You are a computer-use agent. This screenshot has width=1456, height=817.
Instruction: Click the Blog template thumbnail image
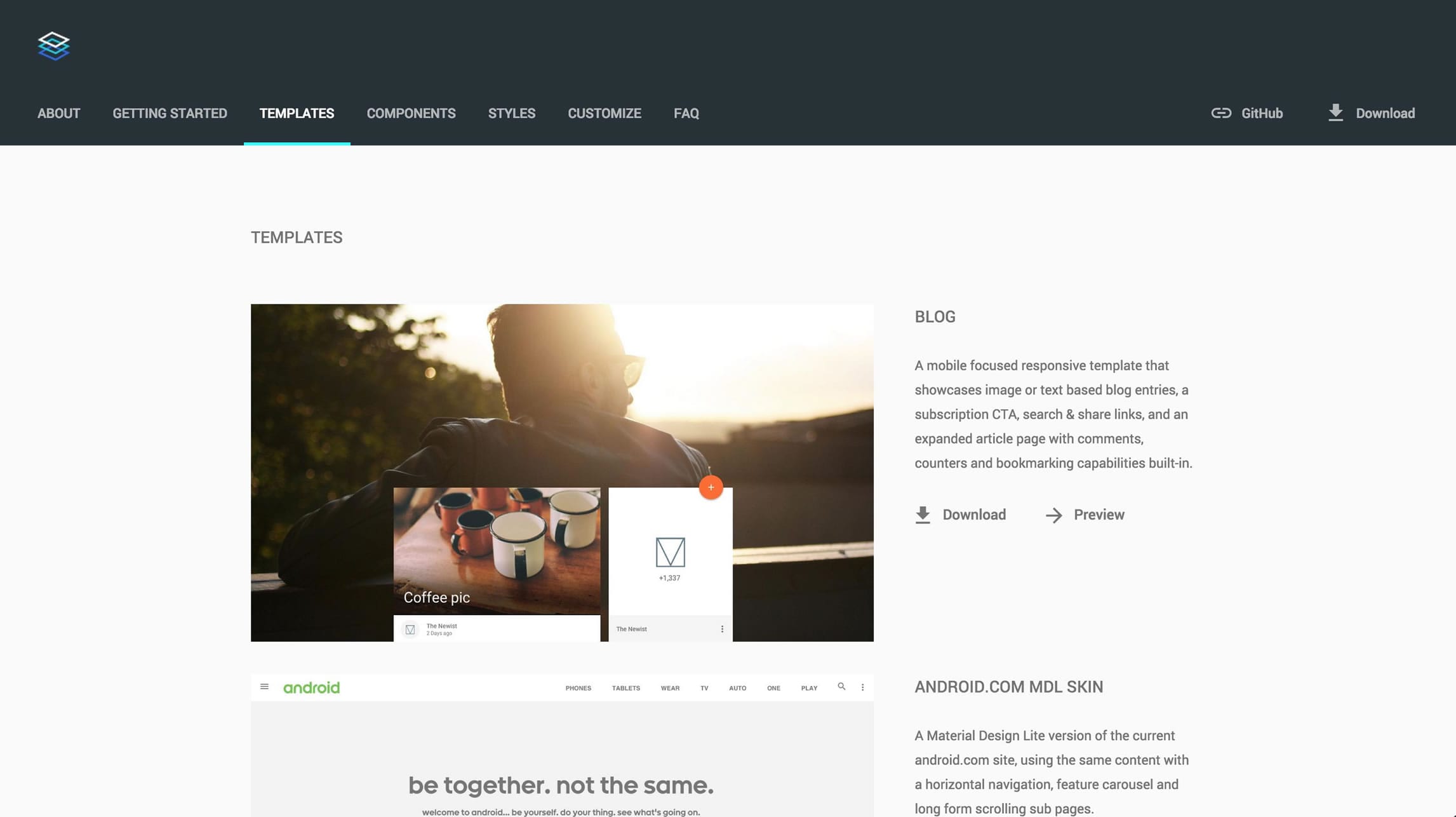click(x=562, y=472)
